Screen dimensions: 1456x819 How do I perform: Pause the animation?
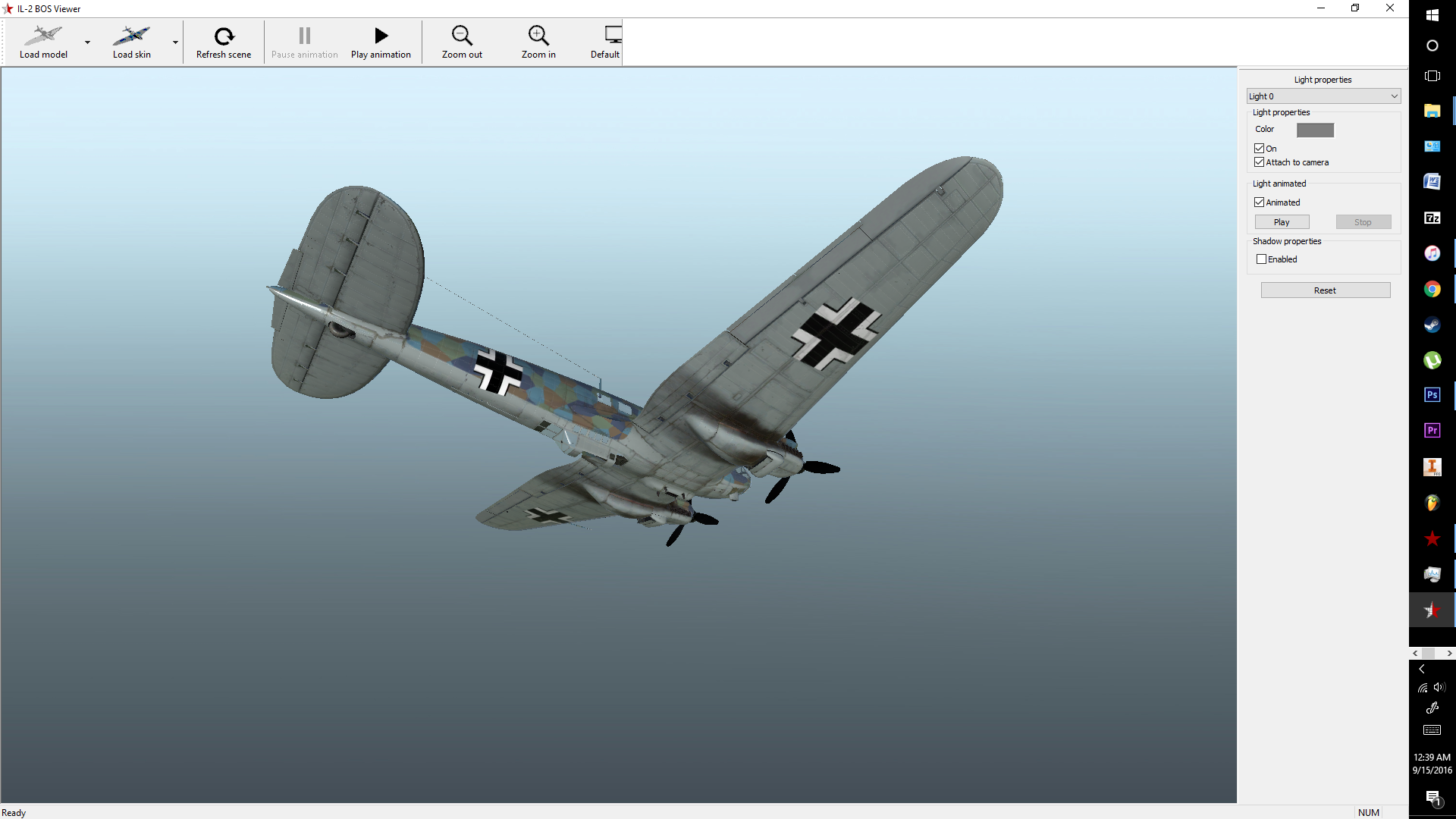click(x=305, y=42)
